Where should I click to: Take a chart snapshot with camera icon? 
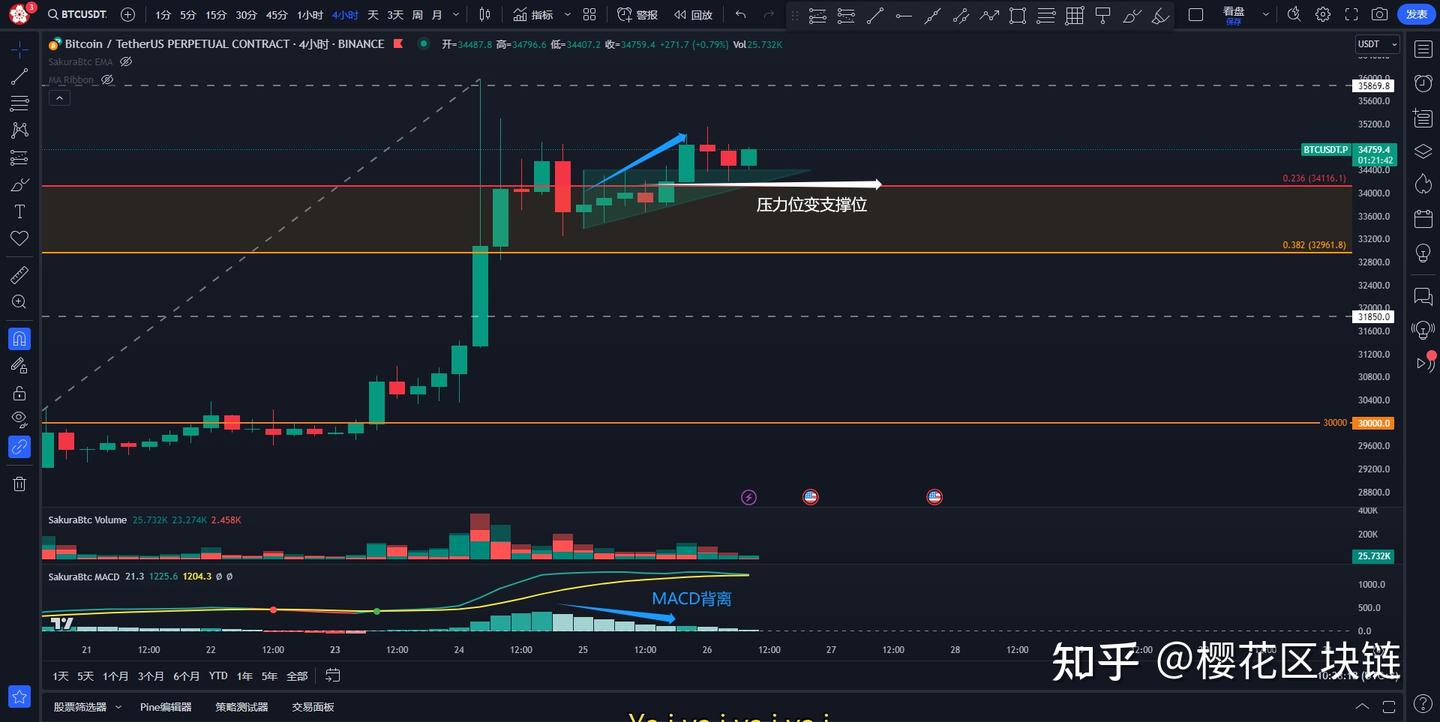point(1380,15)
